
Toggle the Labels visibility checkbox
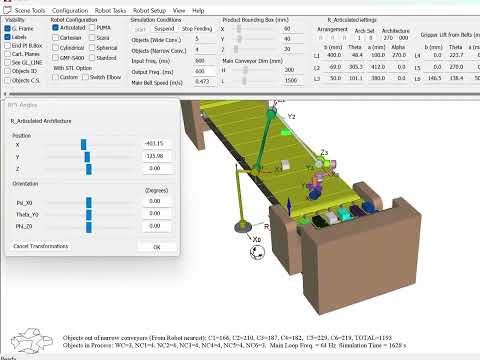click(x=8, y=37)
